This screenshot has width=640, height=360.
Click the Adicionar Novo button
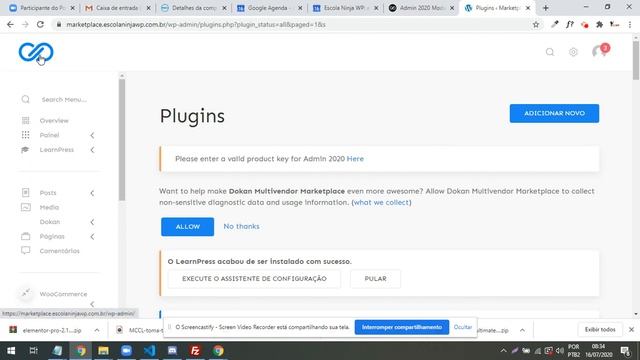click(x=554, y=113)
